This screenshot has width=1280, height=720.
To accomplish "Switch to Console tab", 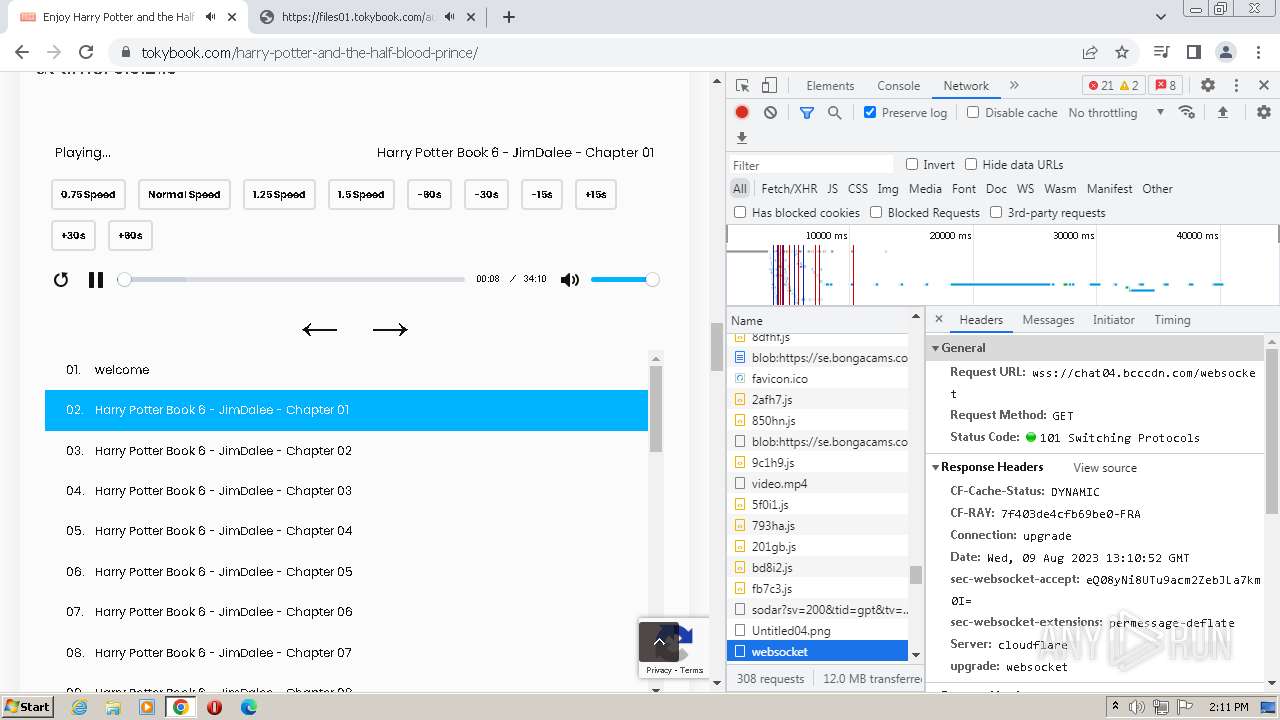I will (898, 86).
